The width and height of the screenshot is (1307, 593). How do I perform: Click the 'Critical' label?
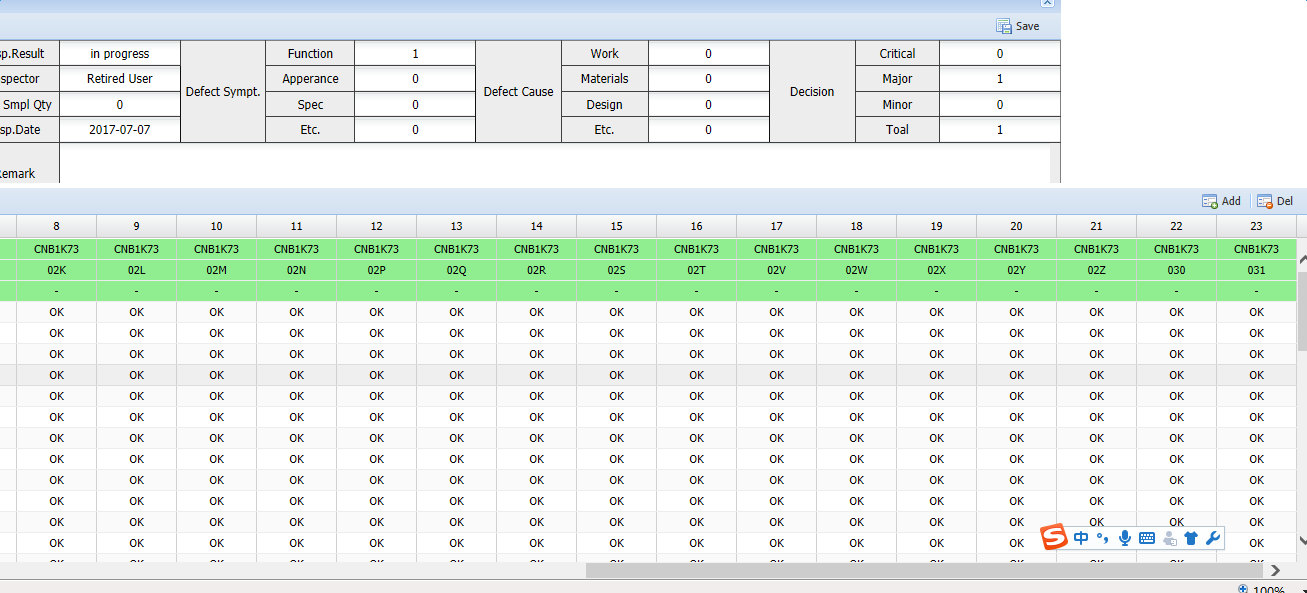point(897,53)
